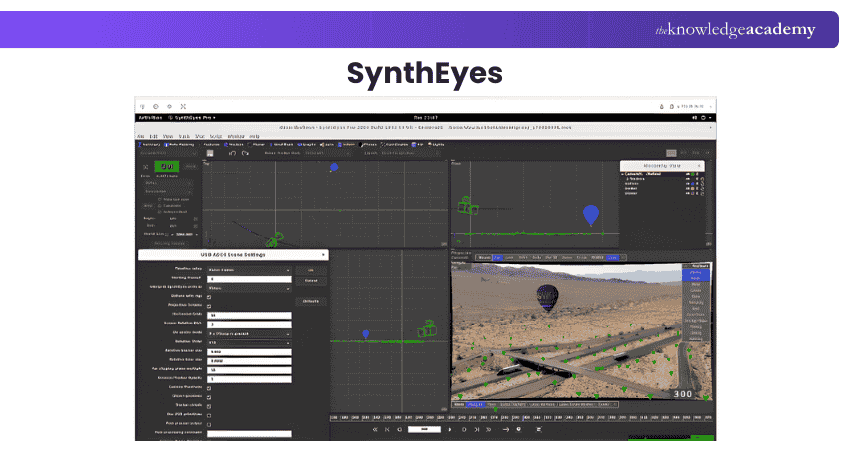Open the Lights room
Image resolution: width=850 pixels, height=450 pixels.
click(x=436, y=145)
